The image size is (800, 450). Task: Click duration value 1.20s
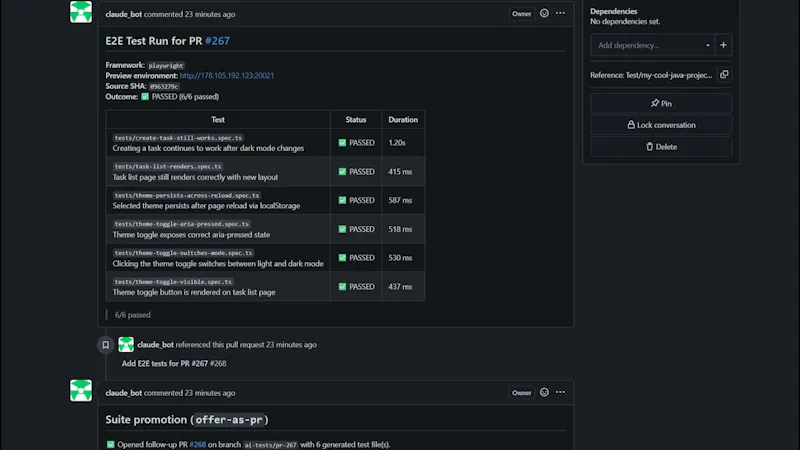tap(397, 143)
